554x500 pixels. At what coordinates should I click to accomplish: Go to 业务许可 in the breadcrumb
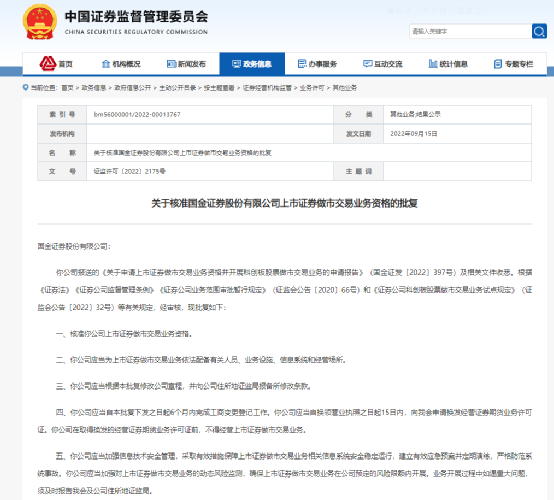(312, 88)
